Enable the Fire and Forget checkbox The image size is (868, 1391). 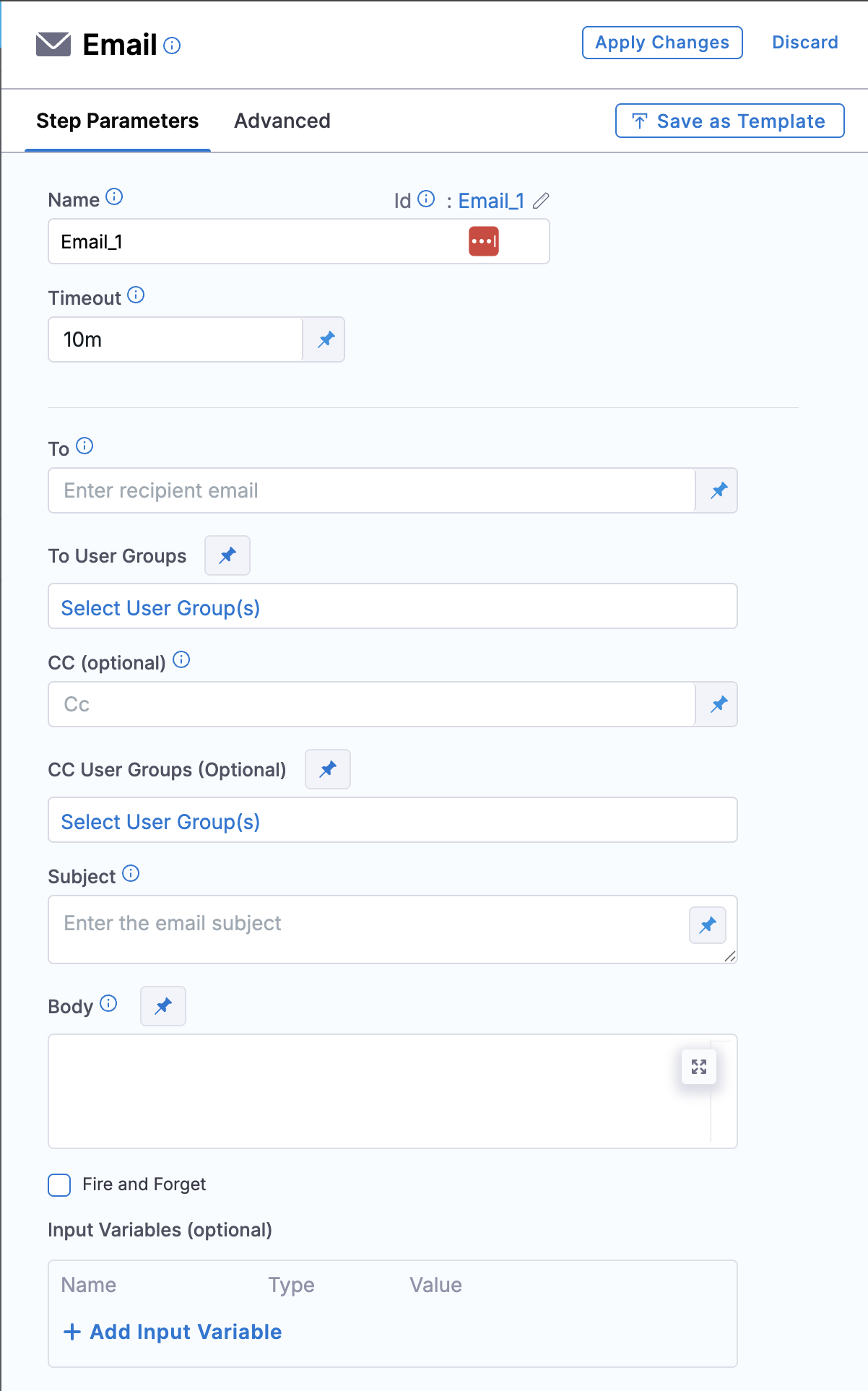pyautogui.click(x=59, y=1185)
